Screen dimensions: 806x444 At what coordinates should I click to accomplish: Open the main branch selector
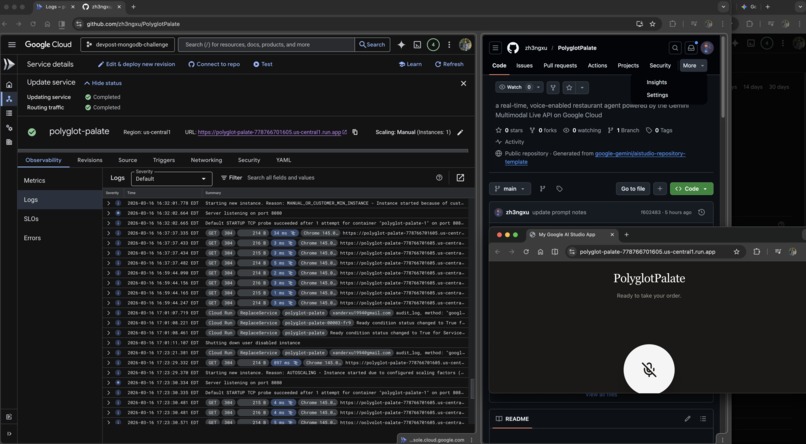(x=509, y=189)
